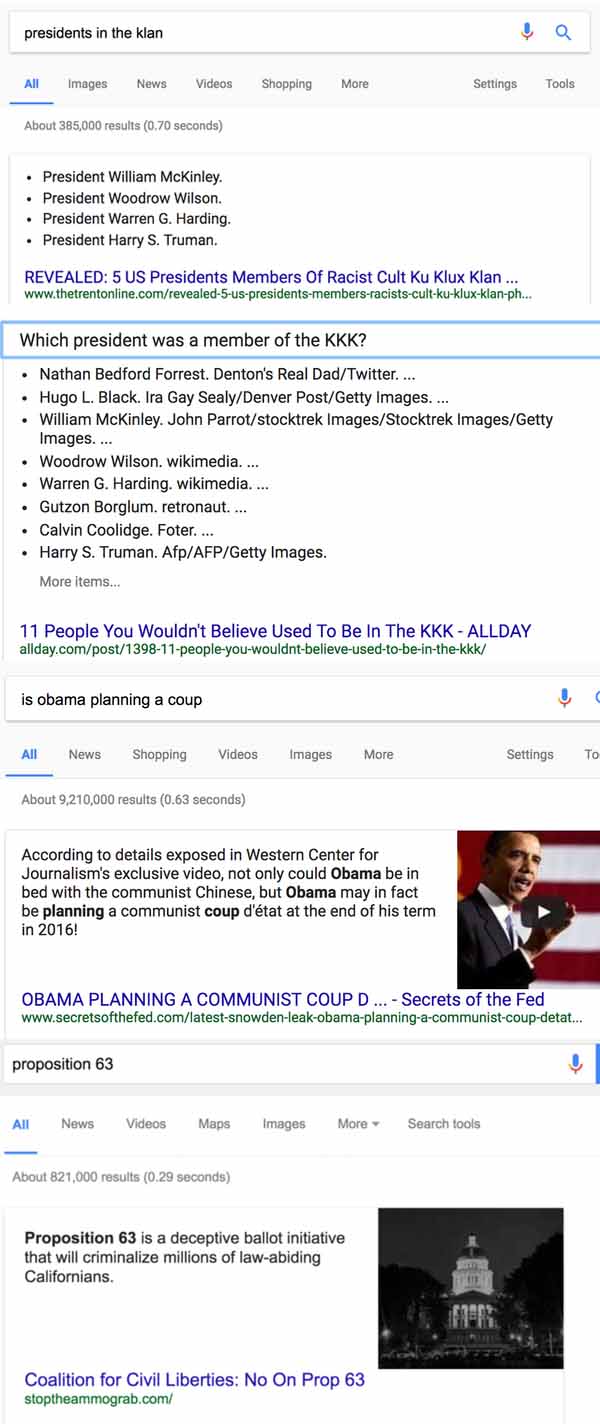600x1424 pixels.
Task: Open the capitol building thumbnail image
Action: (x=470, y=1288)
